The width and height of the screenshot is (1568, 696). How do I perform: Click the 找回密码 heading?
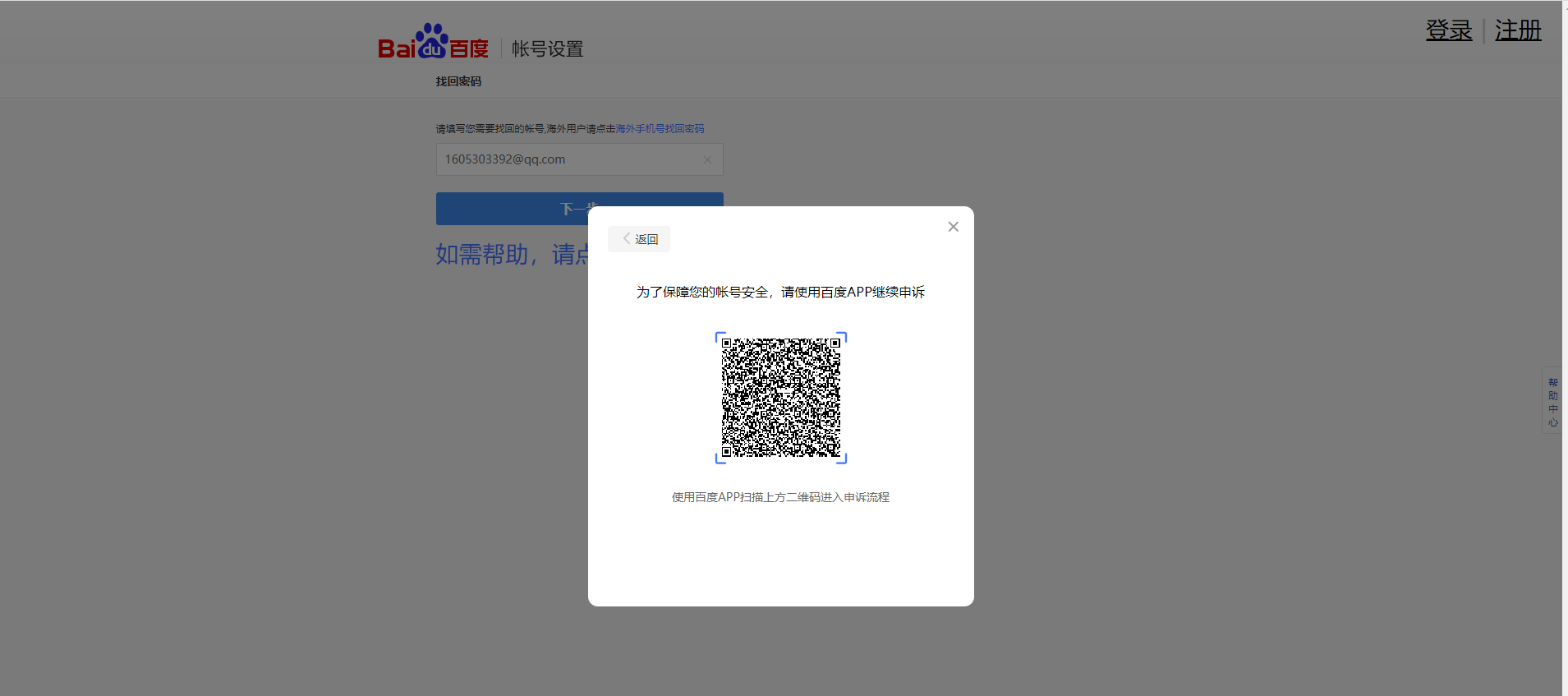(x=458, y=81)
